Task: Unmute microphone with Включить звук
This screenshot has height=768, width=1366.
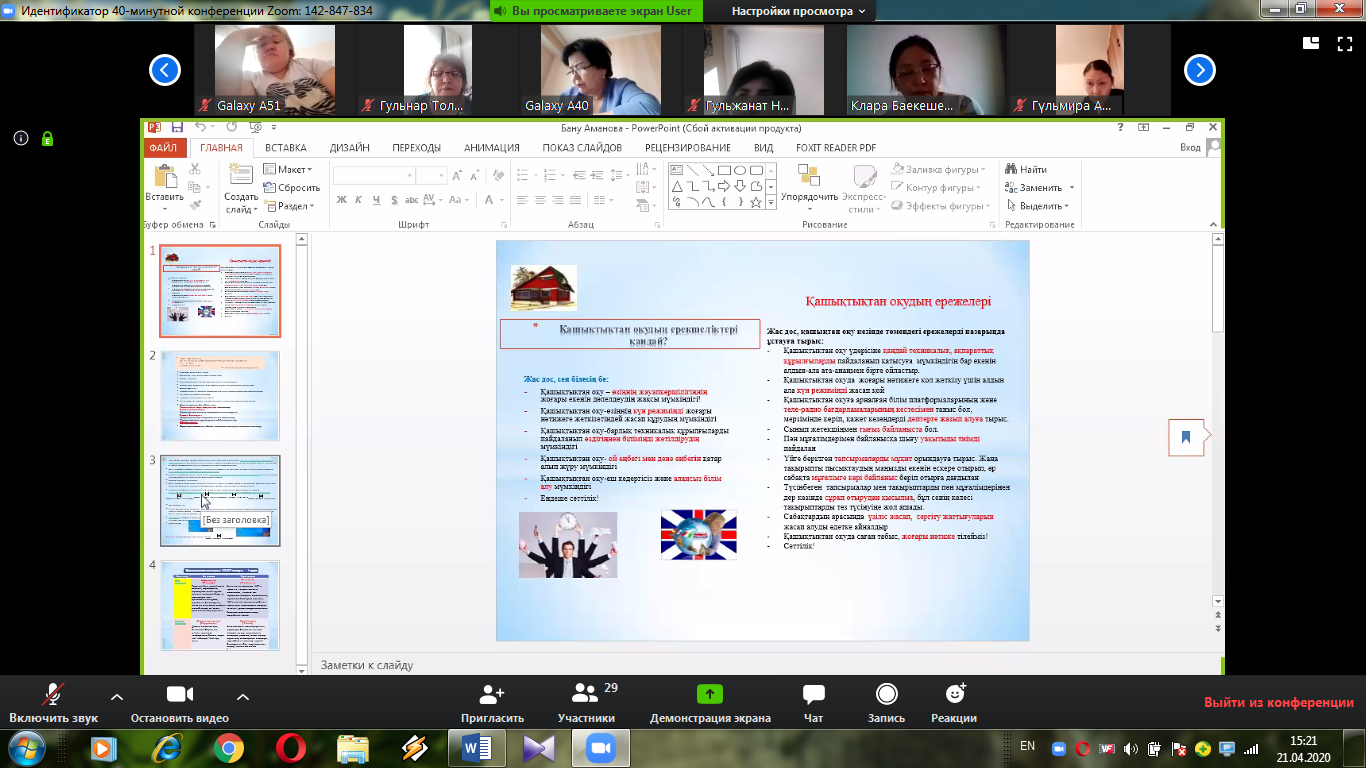Action: (x=53, y=696)
